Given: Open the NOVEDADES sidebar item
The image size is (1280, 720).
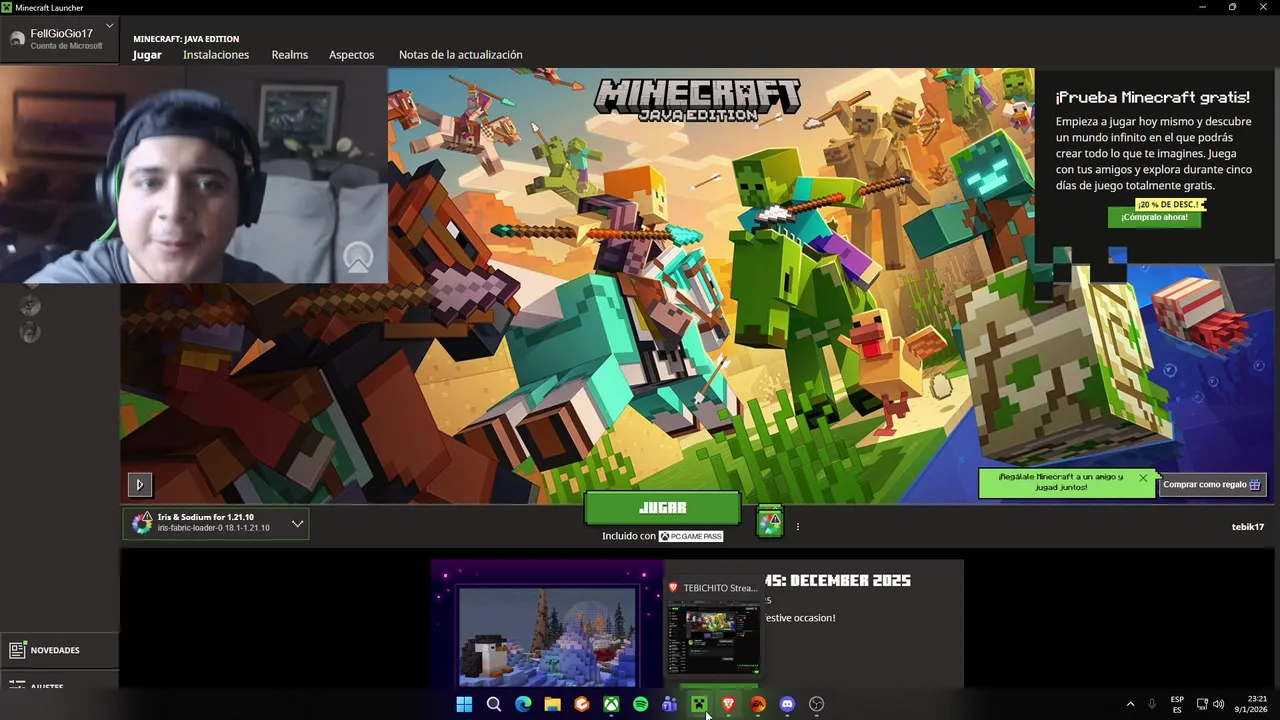Looking at the screenshot, I should click(x=59, y=650).
